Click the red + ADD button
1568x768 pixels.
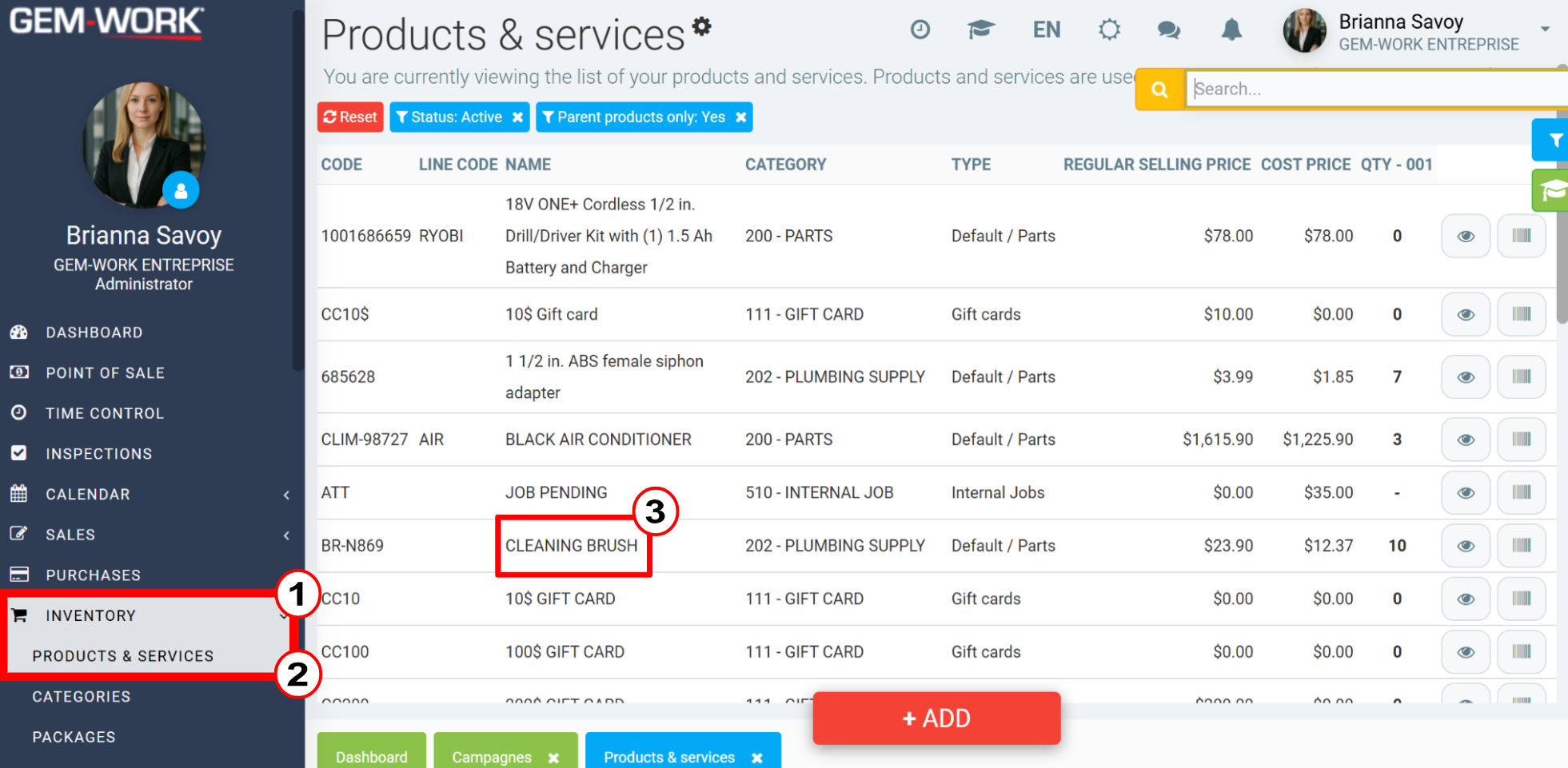tap(936, 718)
